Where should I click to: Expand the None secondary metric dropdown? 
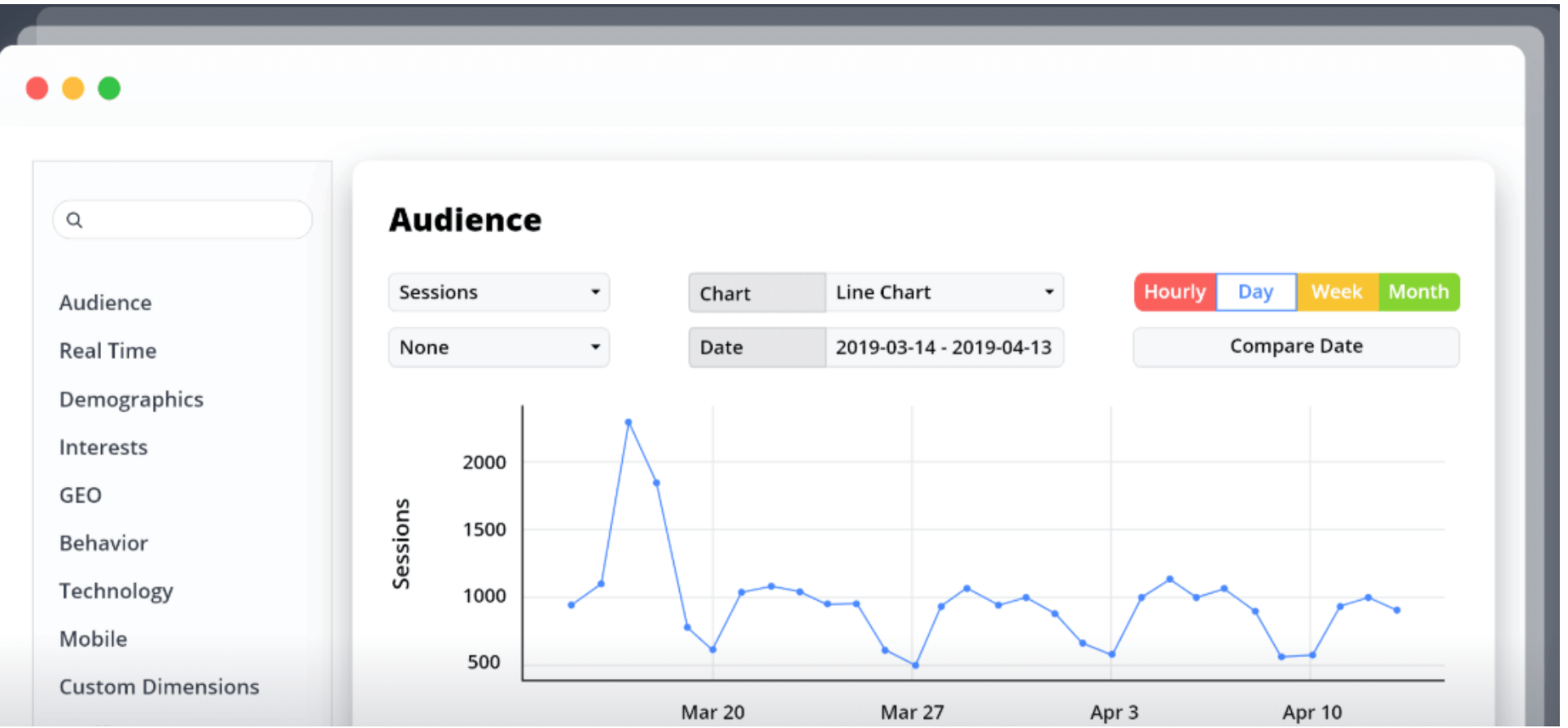coord(498,348)
